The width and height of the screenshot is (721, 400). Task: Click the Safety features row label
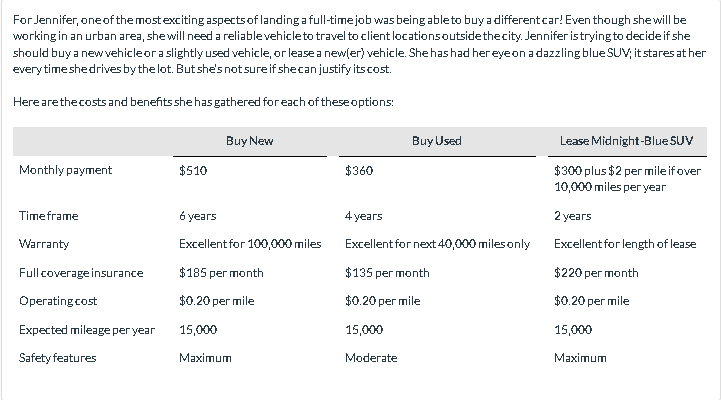point(57,358)
